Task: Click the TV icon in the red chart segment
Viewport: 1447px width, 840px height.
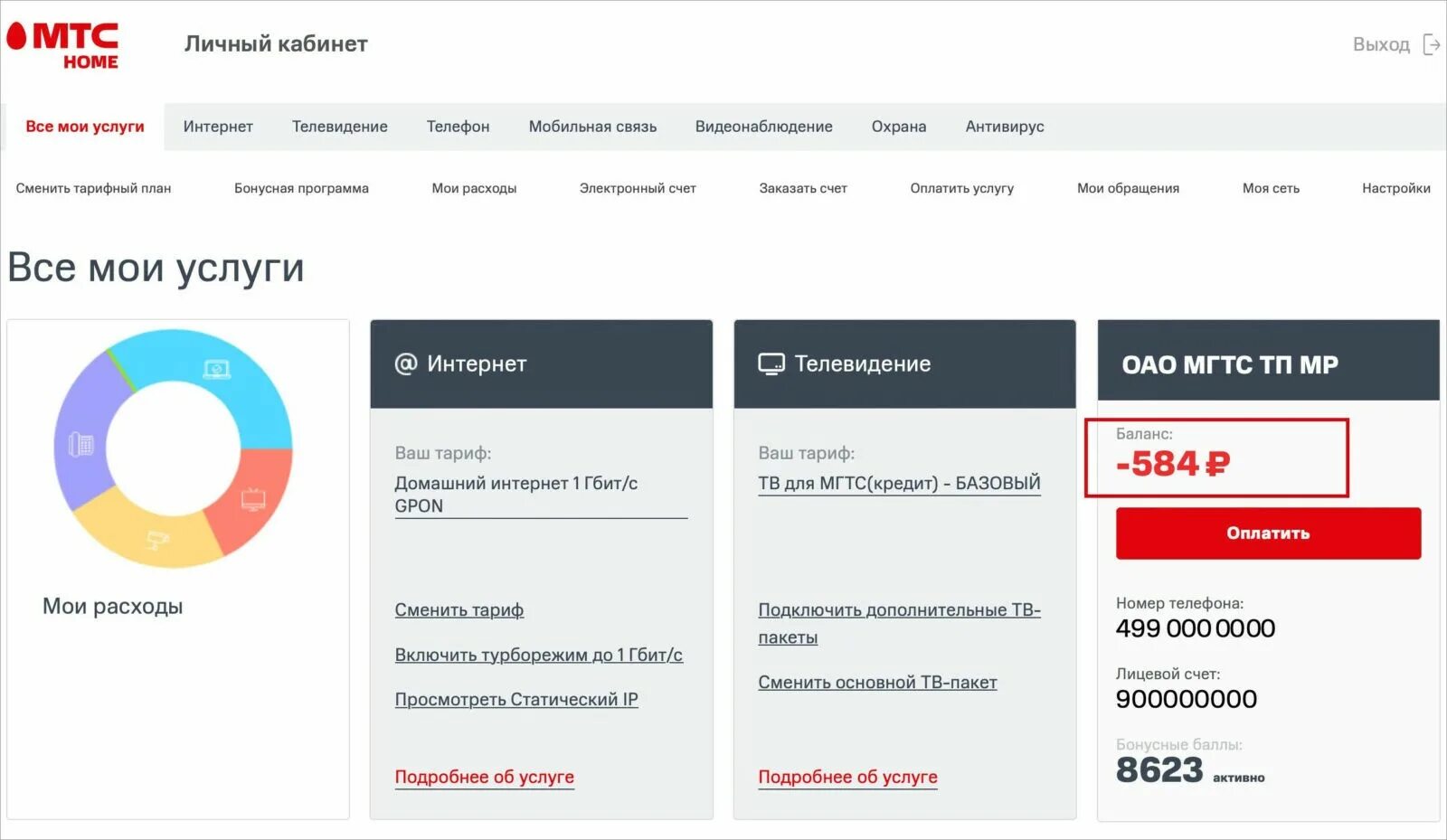Action: point(252,498)
